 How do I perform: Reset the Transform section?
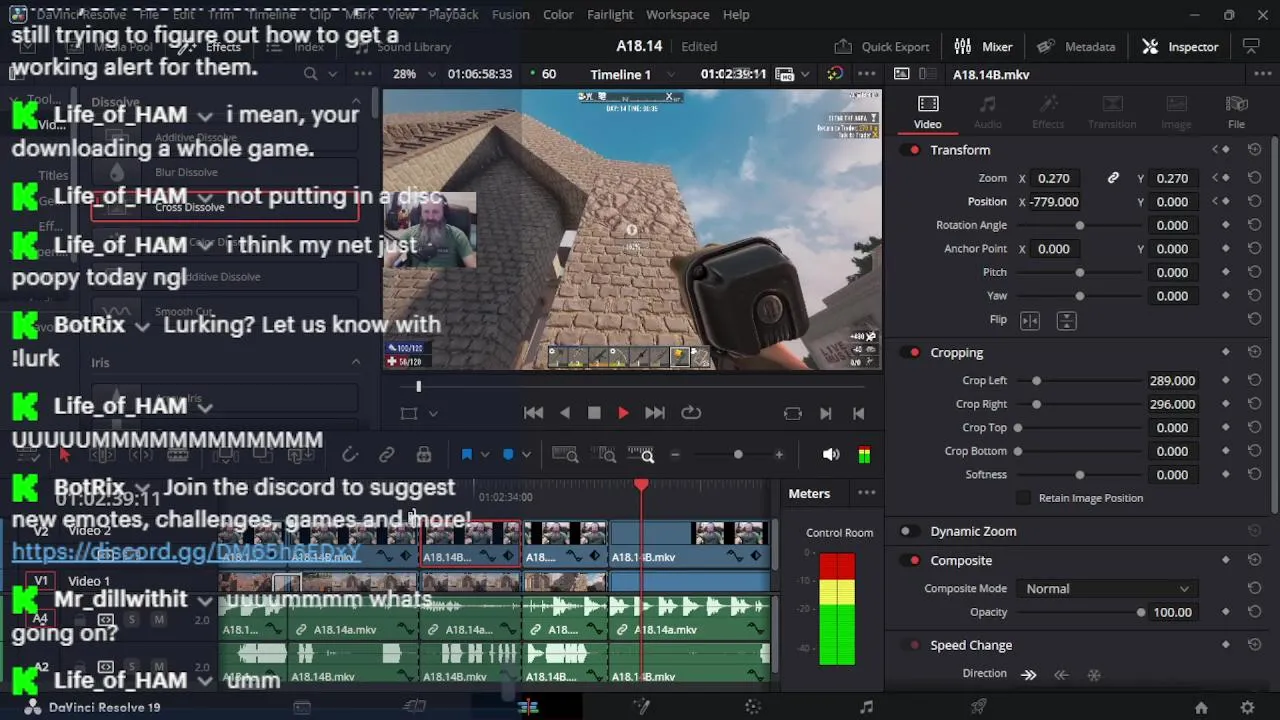[x=1254, y=150]
